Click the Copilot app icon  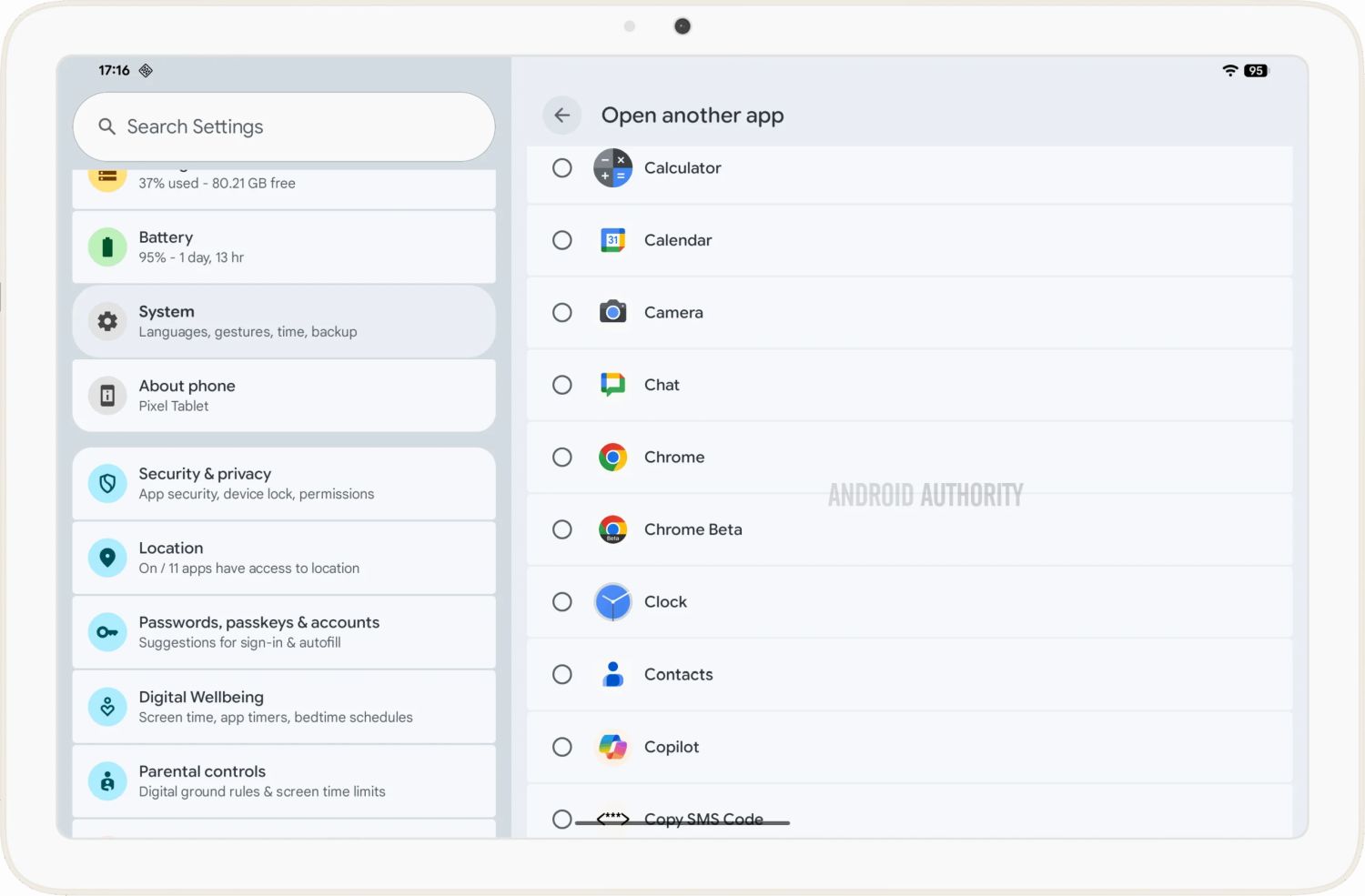(612, 747)
